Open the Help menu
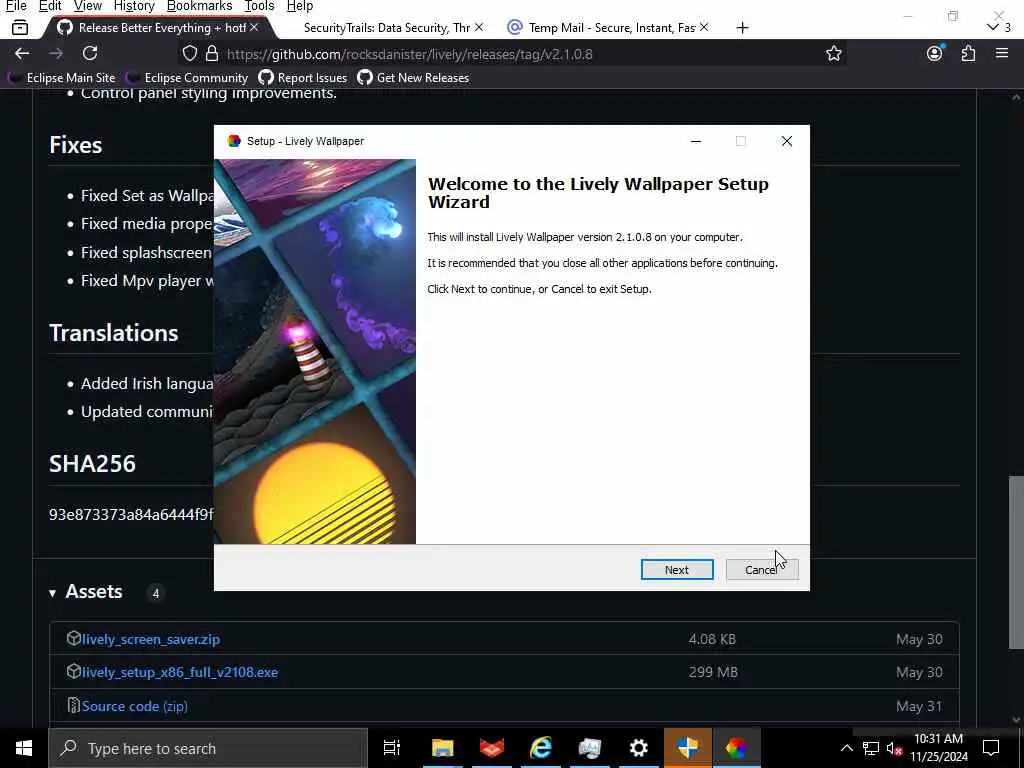 coord(300,6)
